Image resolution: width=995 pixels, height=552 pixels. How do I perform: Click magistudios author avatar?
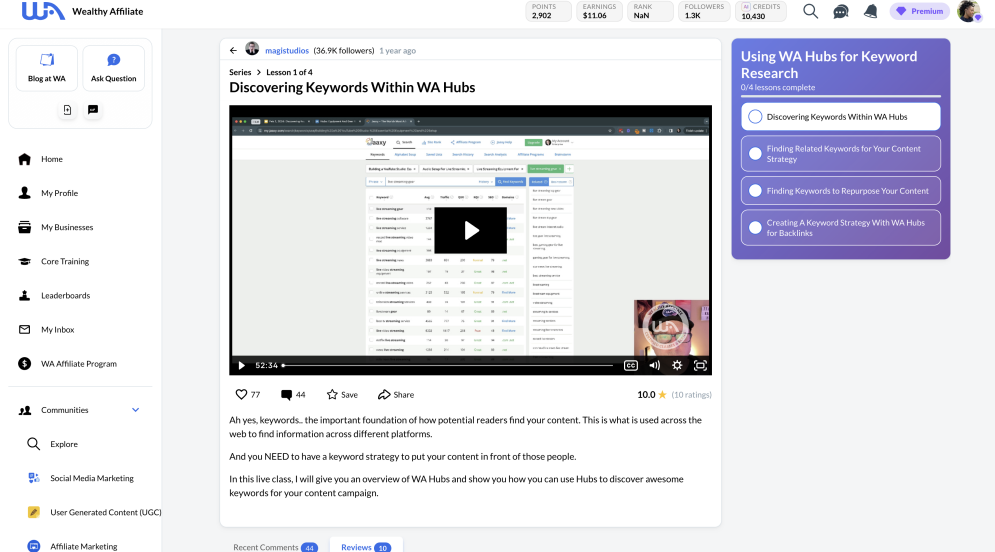pos(252,49)
